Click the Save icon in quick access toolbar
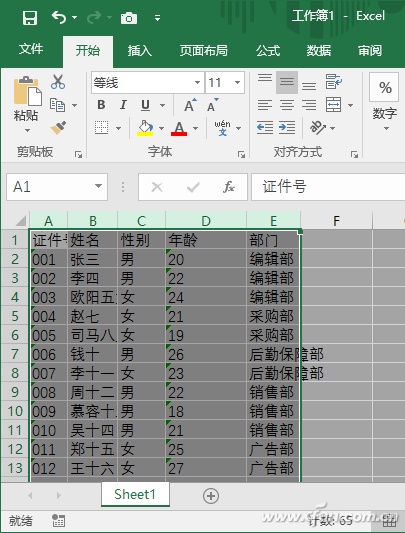 pos(30,17)
